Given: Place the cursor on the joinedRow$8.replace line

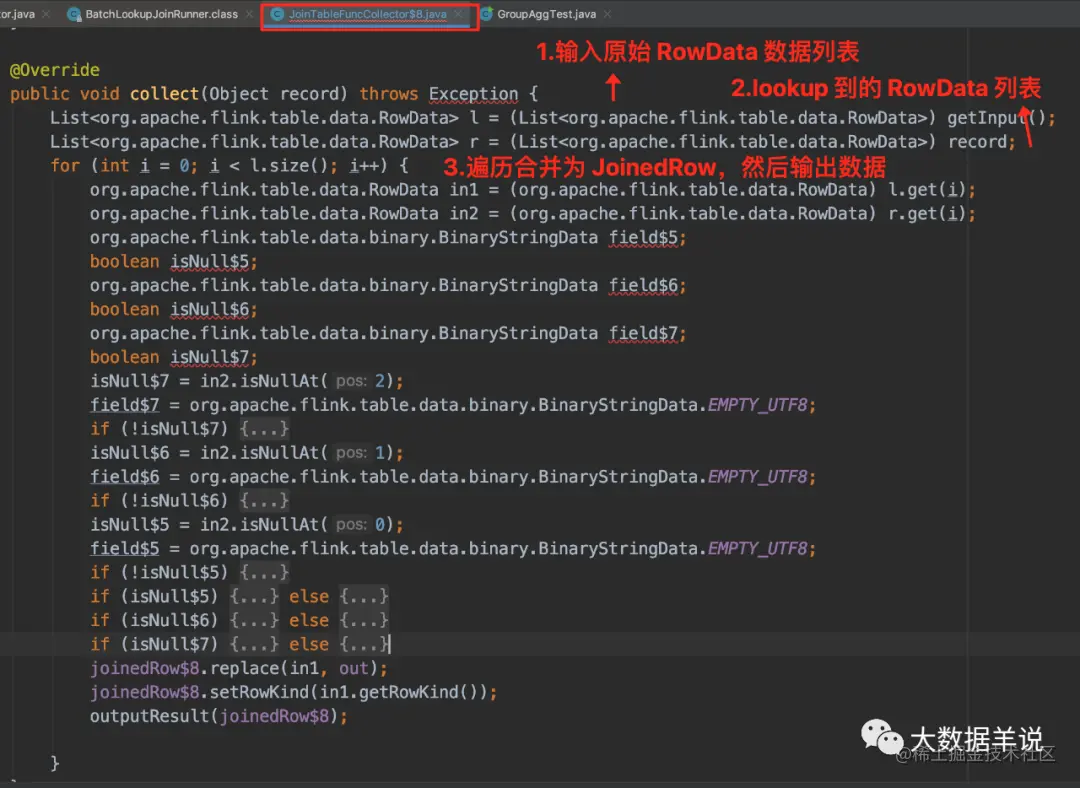Looking at the screenshot, I should [x=230, y=668].
